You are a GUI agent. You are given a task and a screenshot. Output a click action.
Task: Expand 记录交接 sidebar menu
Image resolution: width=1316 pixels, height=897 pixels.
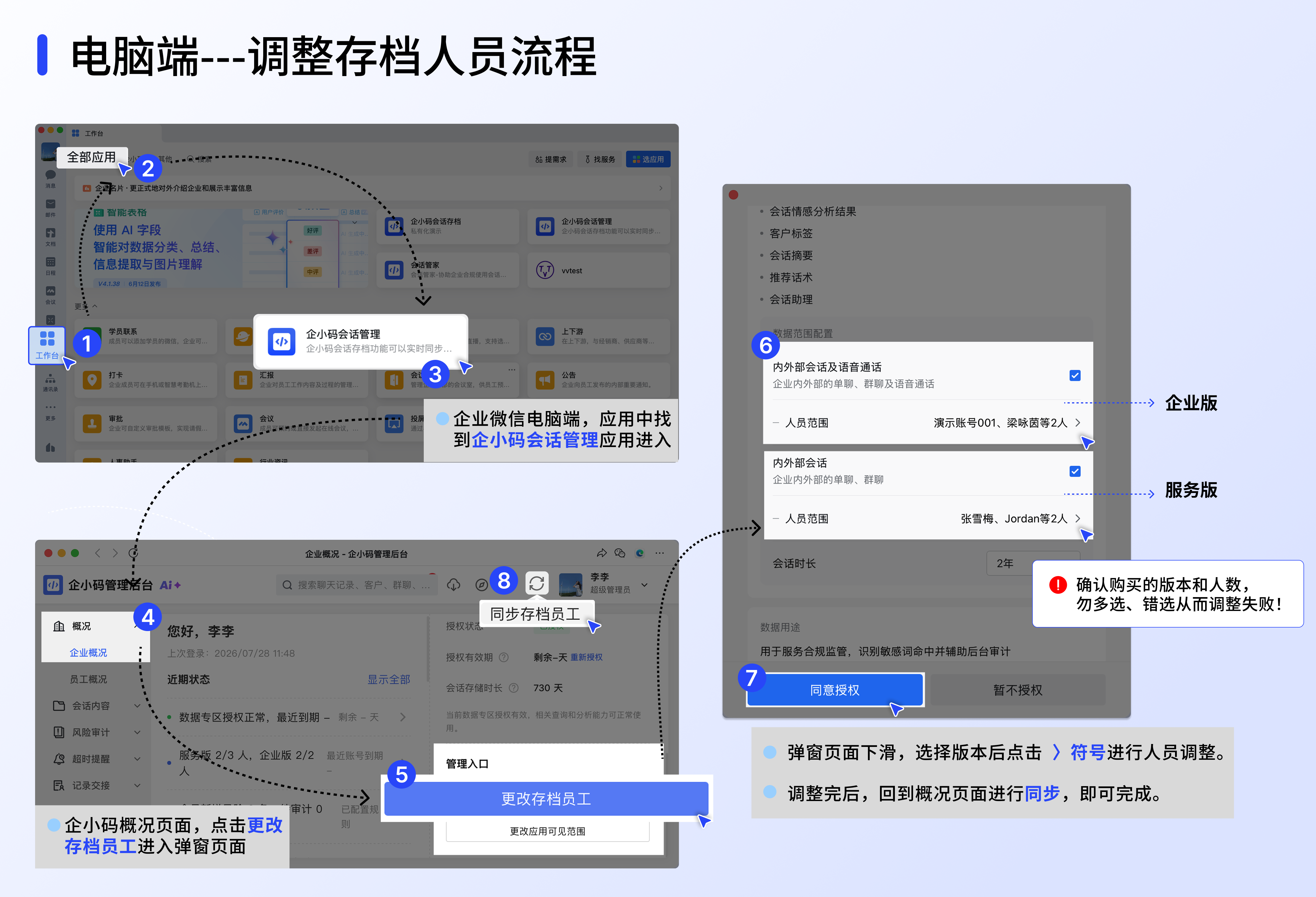pyautogui.click(x=96, y=785)
